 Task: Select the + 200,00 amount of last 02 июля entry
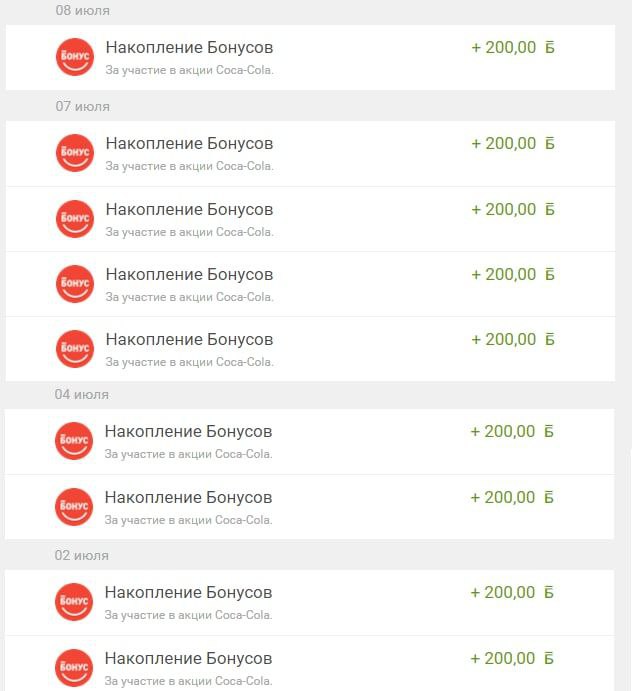(503, 658)
